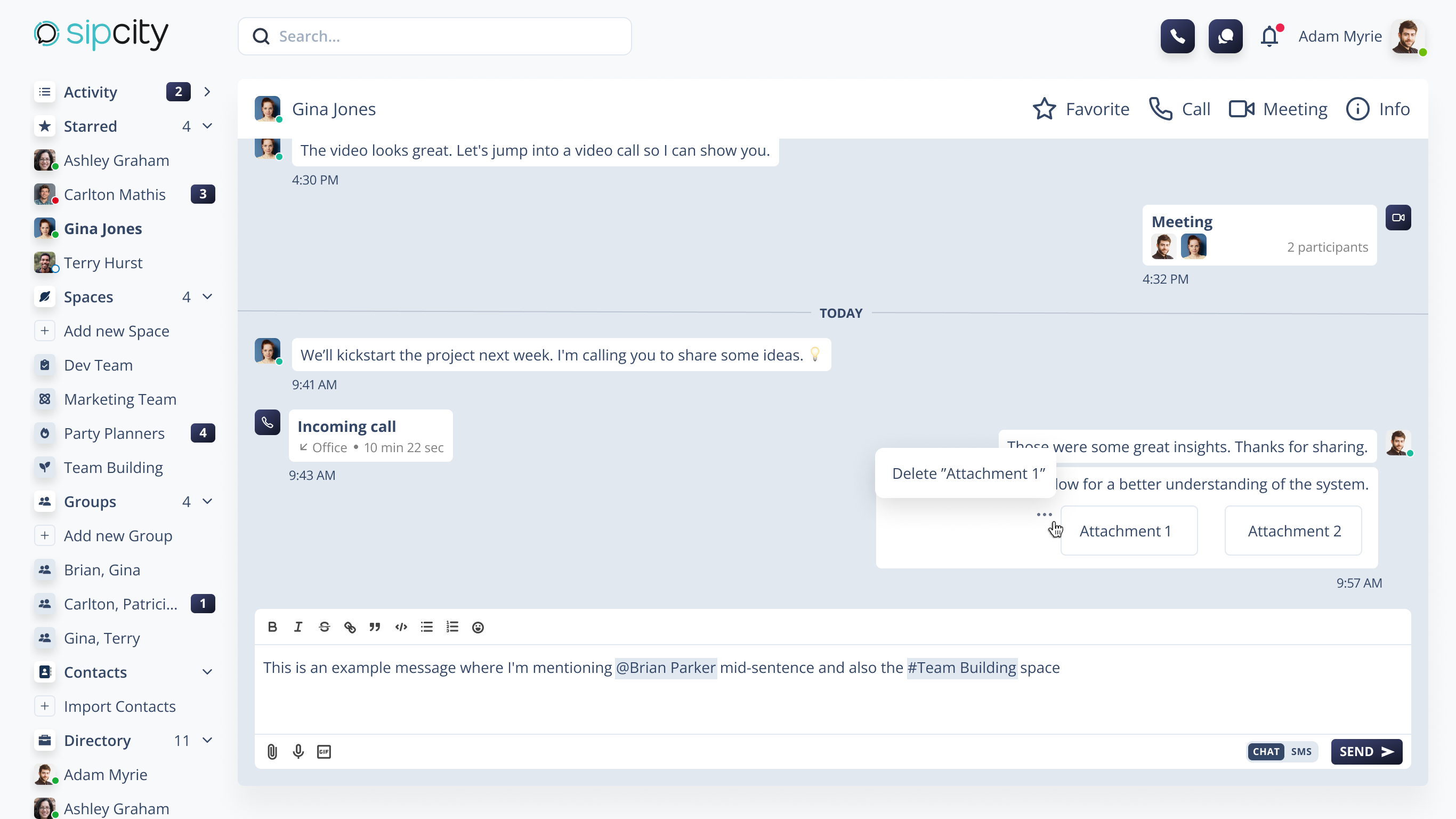
Task: Collapse the Directory section chevron
Action: click(207, 741)
